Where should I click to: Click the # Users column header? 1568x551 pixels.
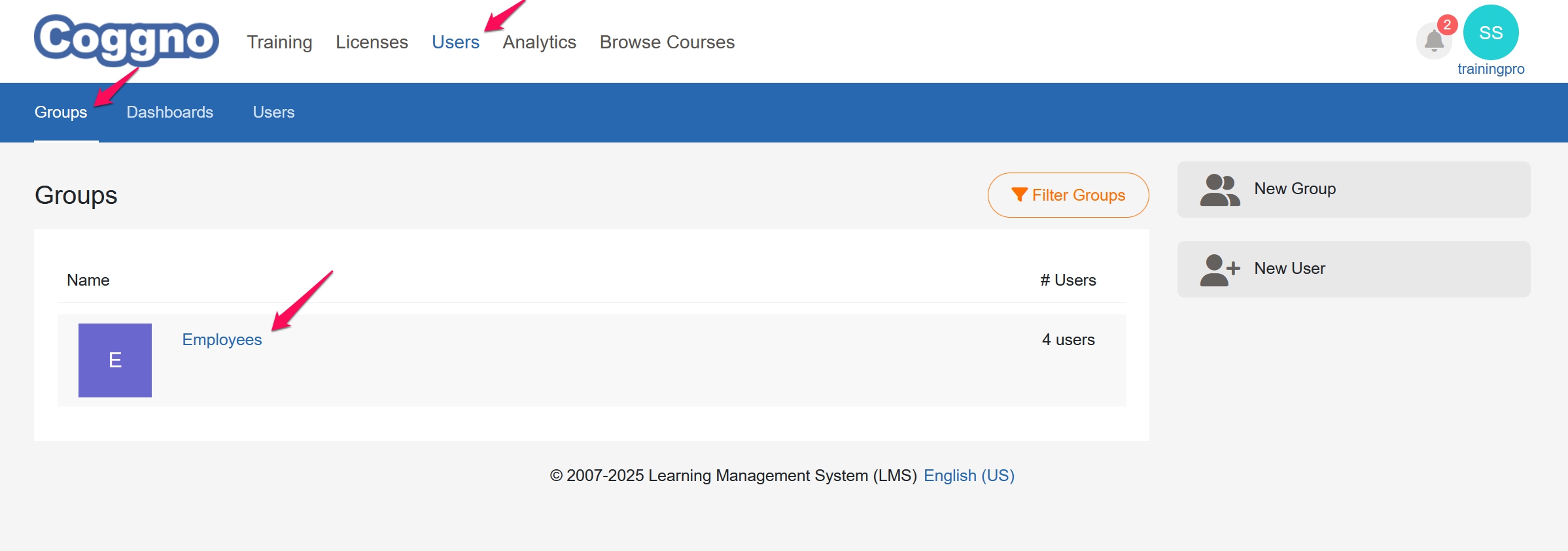[x=1068, y=280]
